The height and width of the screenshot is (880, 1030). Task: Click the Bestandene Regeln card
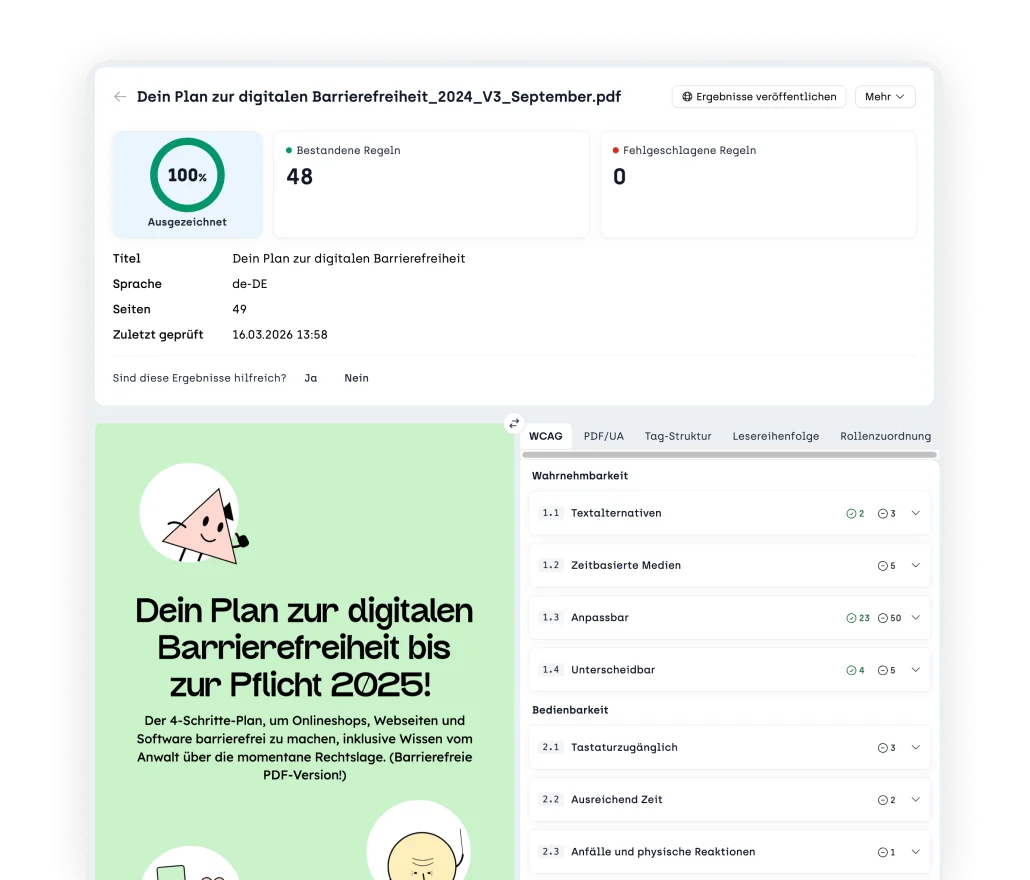click(x=431, y=185)
